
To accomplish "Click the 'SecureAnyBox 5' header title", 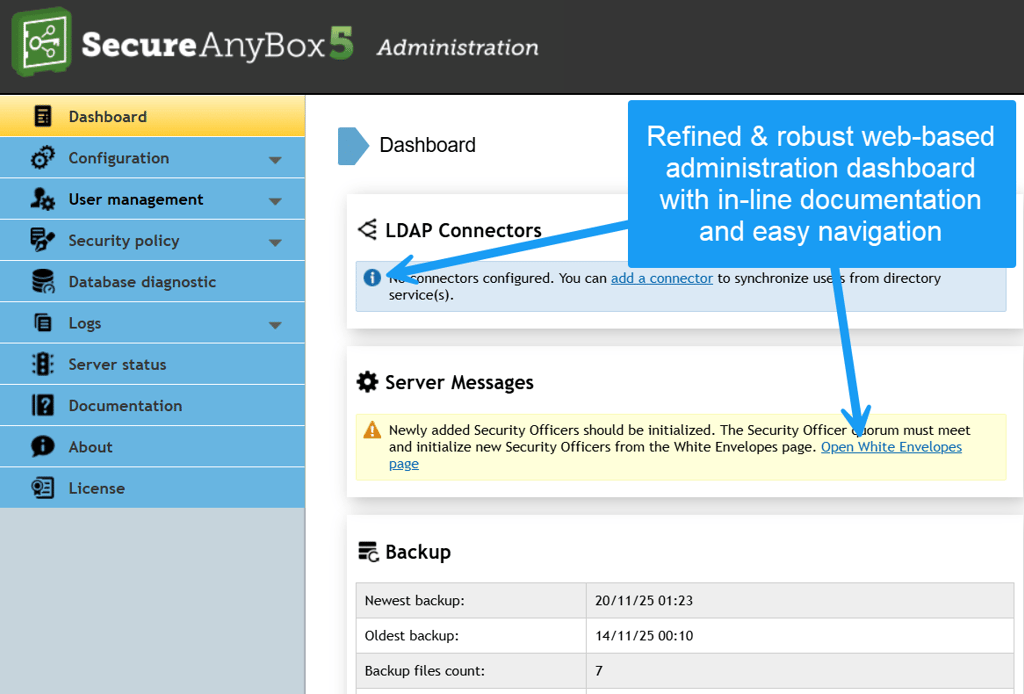I will coord(217,44).
